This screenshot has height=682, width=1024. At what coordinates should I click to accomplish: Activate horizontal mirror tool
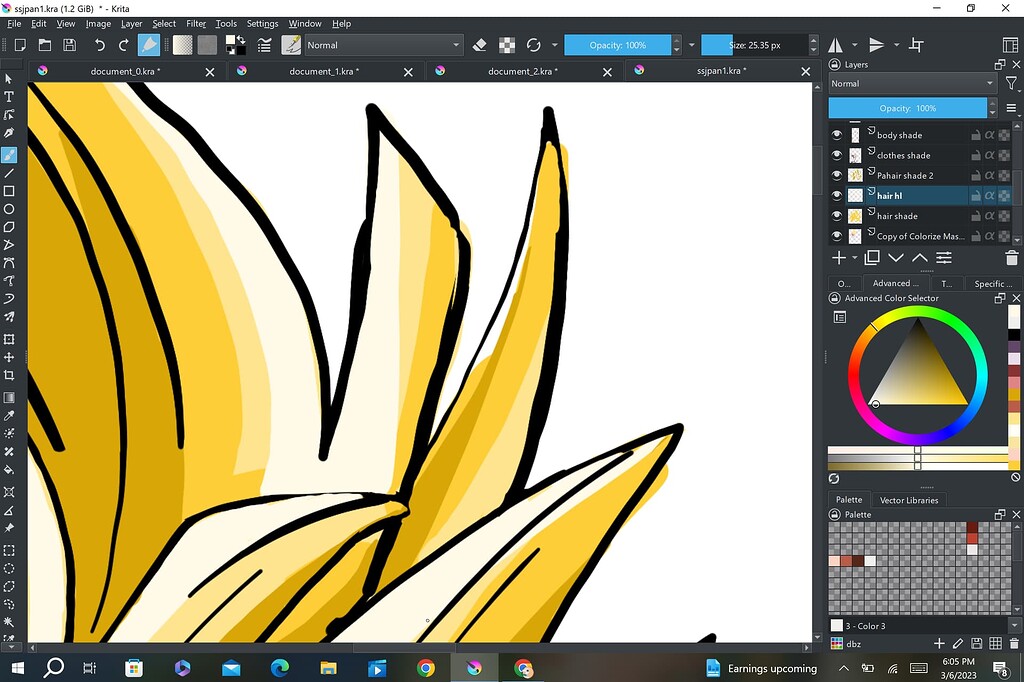[836, 45]
